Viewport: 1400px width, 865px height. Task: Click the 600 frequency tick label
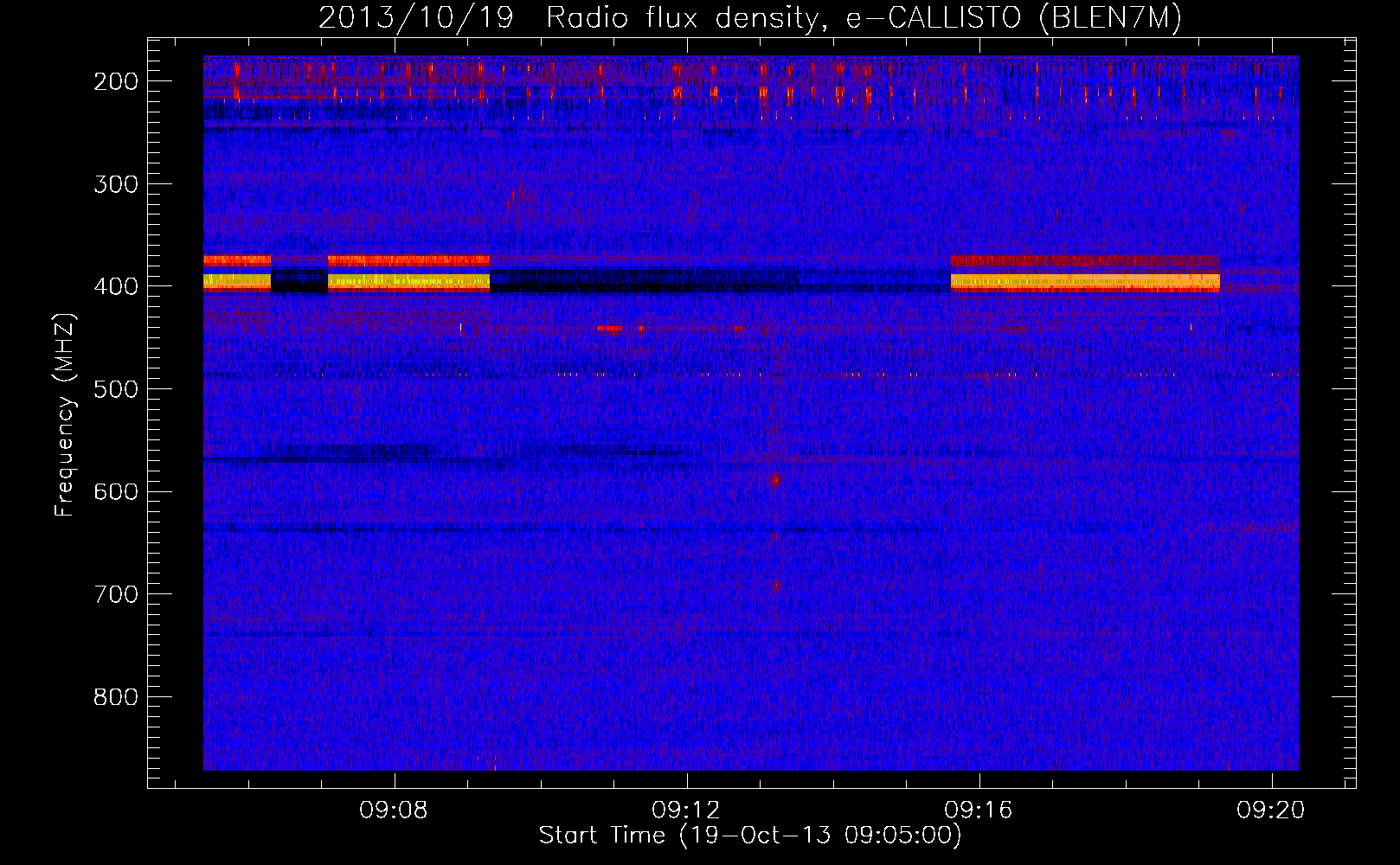(115, 491)
